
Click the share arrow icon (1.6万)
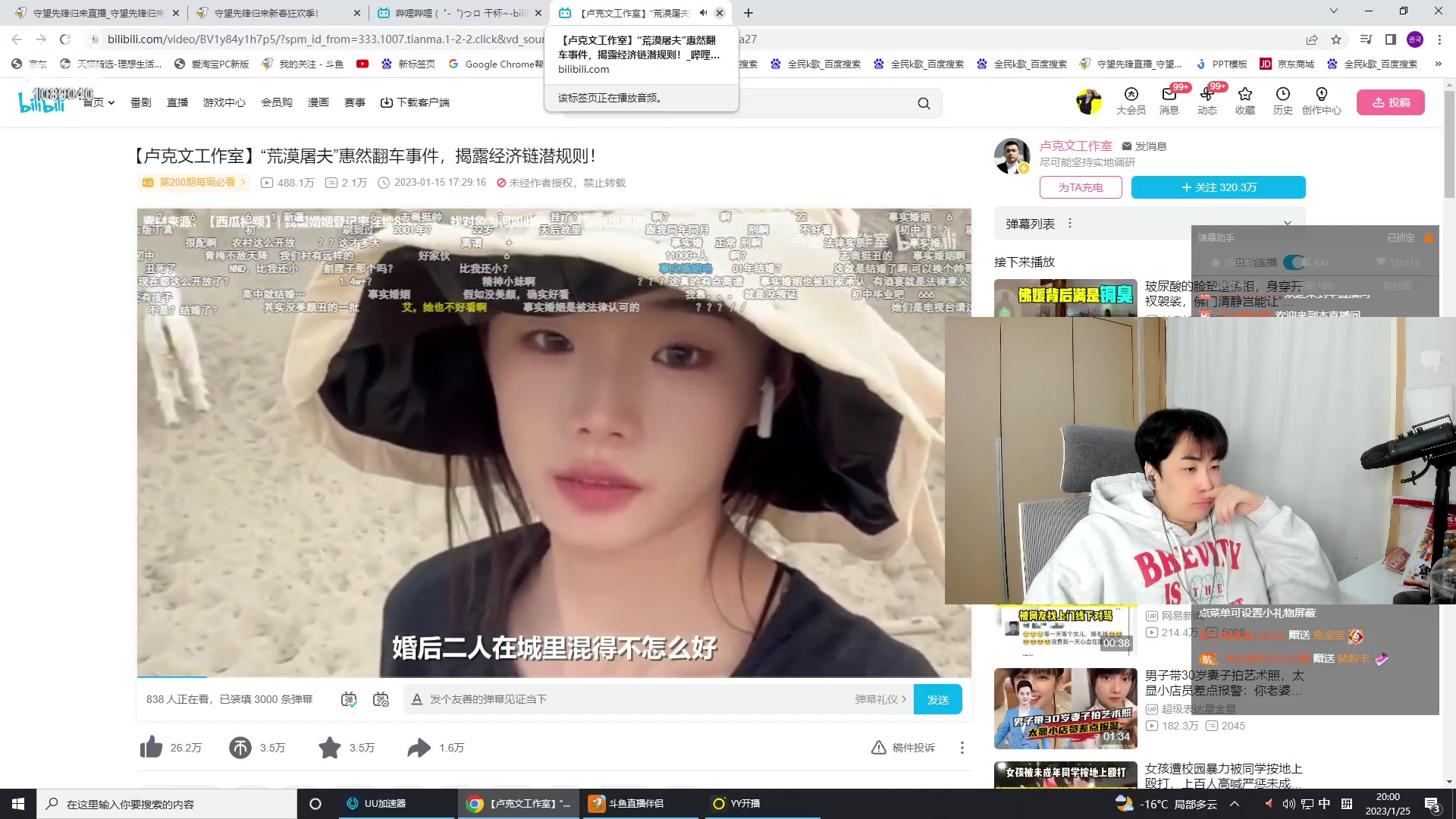(419, 748)
